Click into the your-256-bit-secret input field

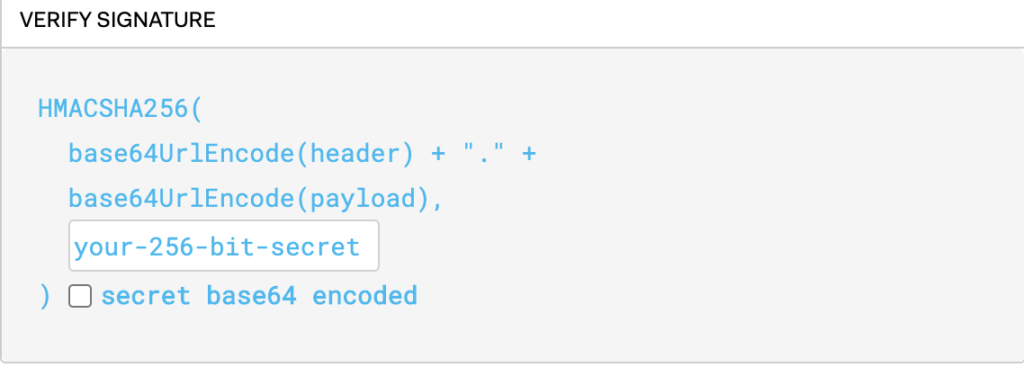tap(224, 246)
